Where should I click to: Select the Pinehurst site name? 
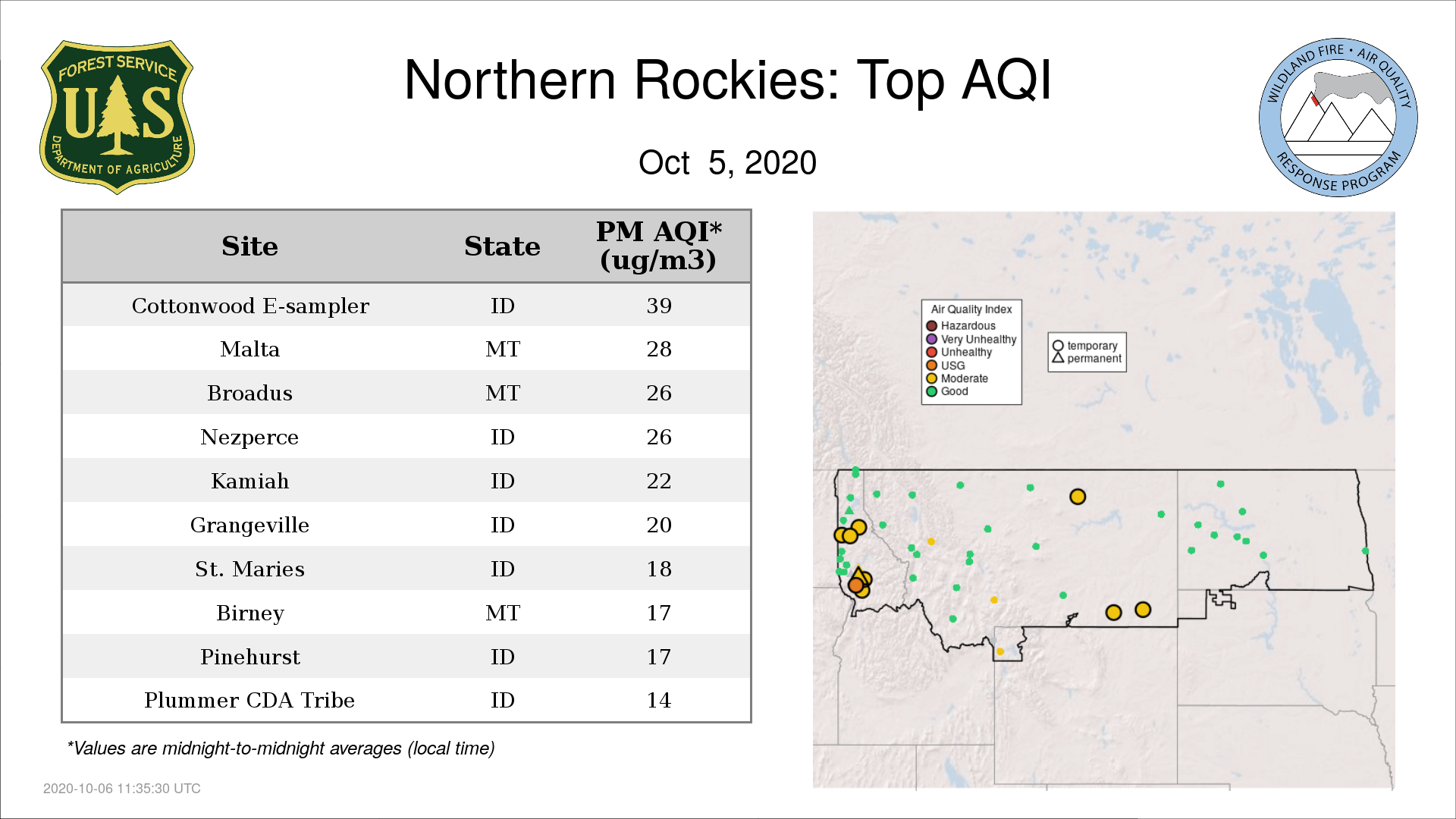pyautogui.click(x=250, y=657)
